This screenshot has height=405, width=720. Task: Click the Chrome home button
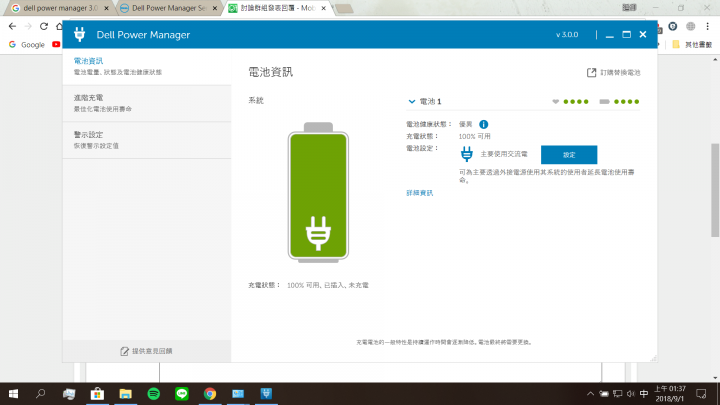coord(59,26)
